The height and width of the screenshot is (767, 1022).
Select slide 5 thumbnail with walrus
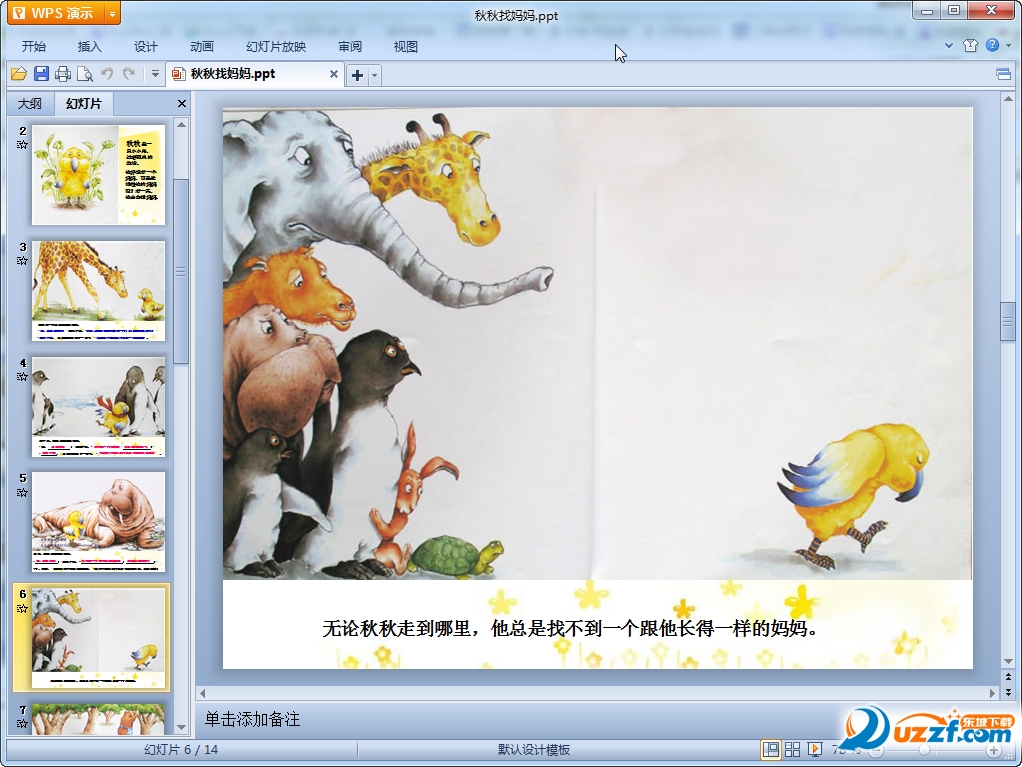tap(99, 522)
